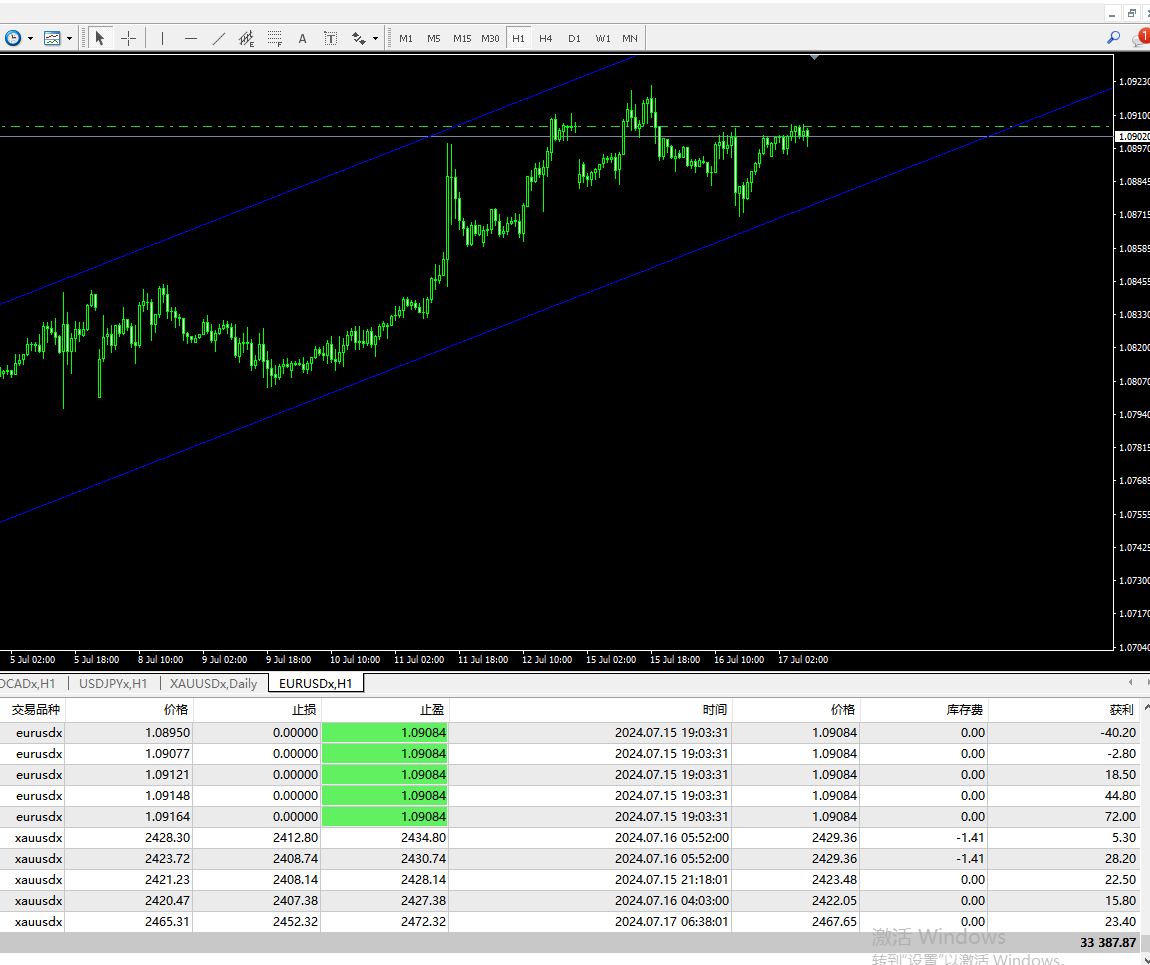Switch chart to M15 timeframe

pos(462,38)
